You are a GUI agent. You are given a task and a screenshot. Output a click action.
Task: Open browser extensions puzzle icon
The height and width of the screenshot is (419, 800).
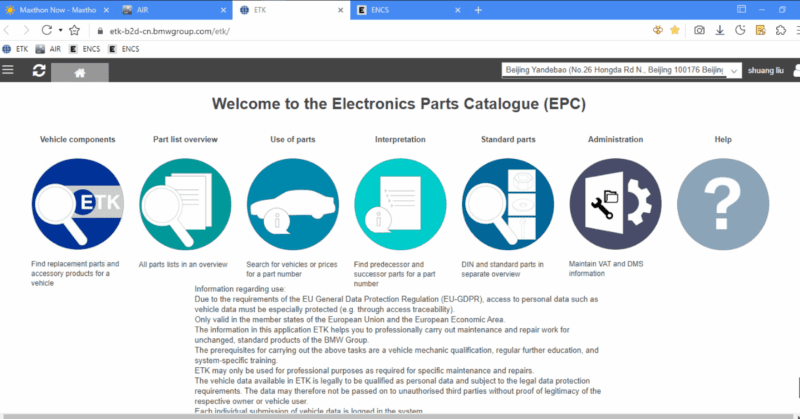click(781, 30)
